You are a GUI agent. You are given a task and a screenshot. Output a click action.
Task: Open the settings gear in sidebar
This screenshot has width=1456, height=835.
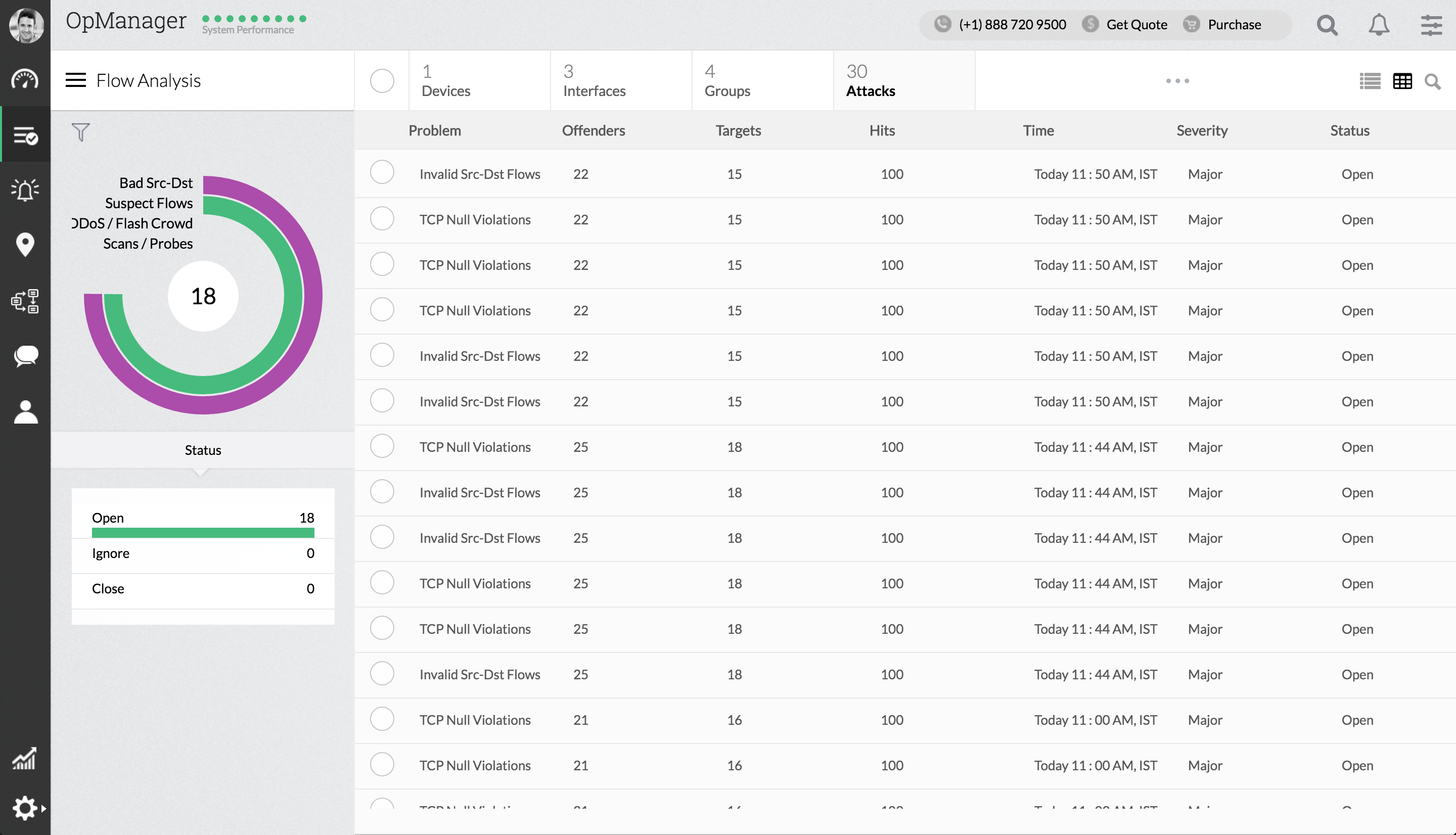(x=25, y=808)
